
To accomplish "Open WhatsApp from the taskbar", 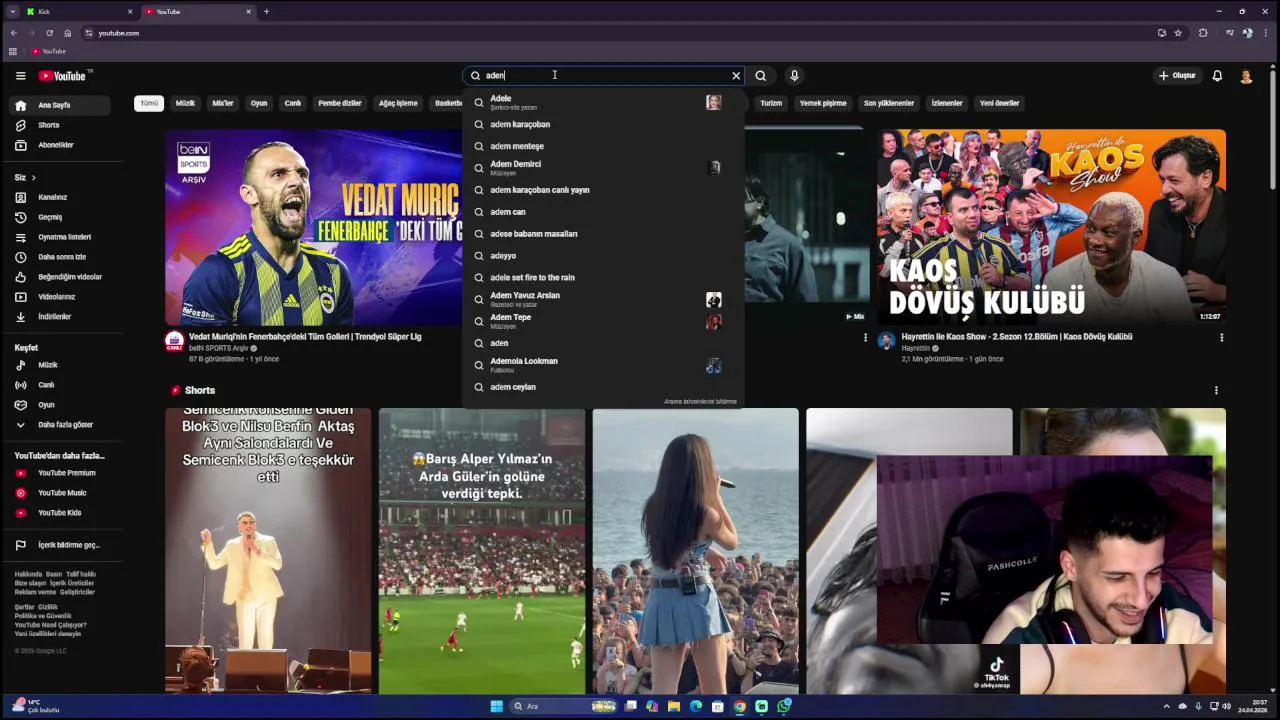I will coord(784,706).
